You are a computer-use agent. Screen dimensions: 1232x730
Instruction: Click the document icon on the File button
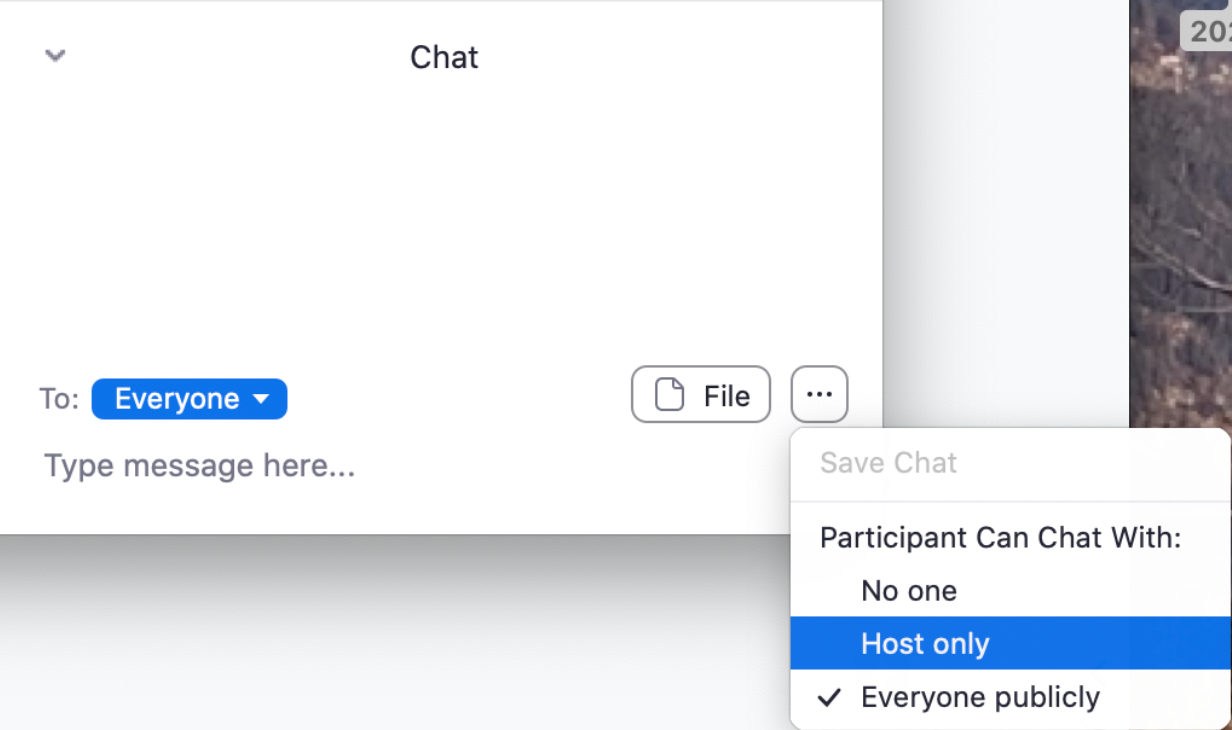pos(669,395)
